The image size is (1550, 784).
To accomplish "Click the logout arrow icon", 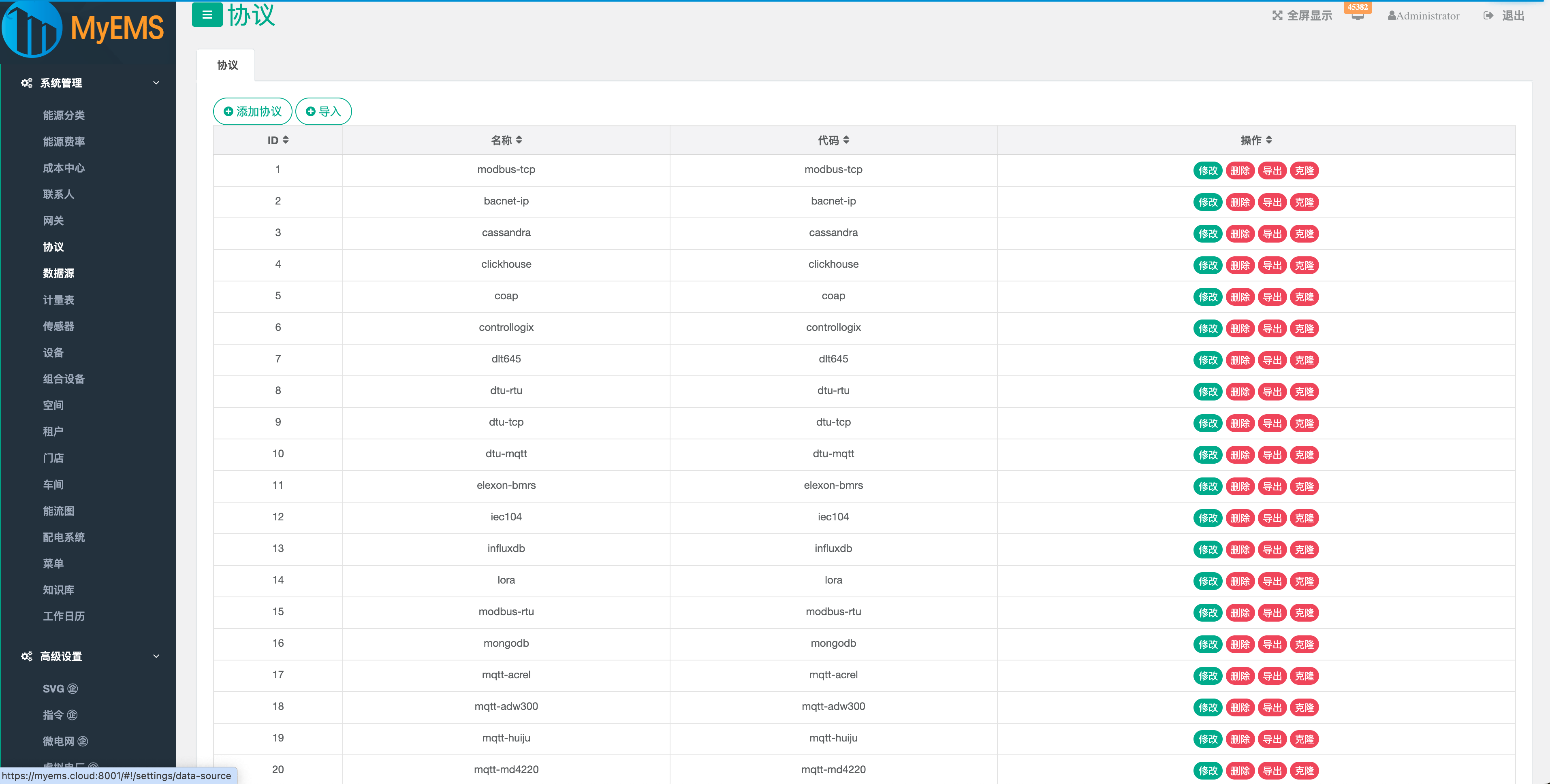I will click(x=1488, y=16).
